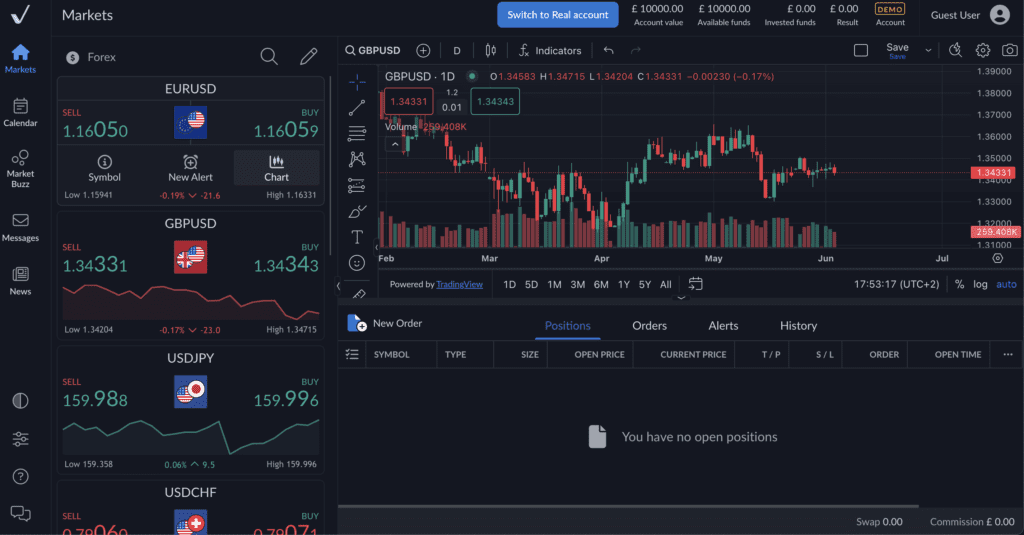Select the brush drawing tool
Screen dimensions: 1024x535
(357, 212)
